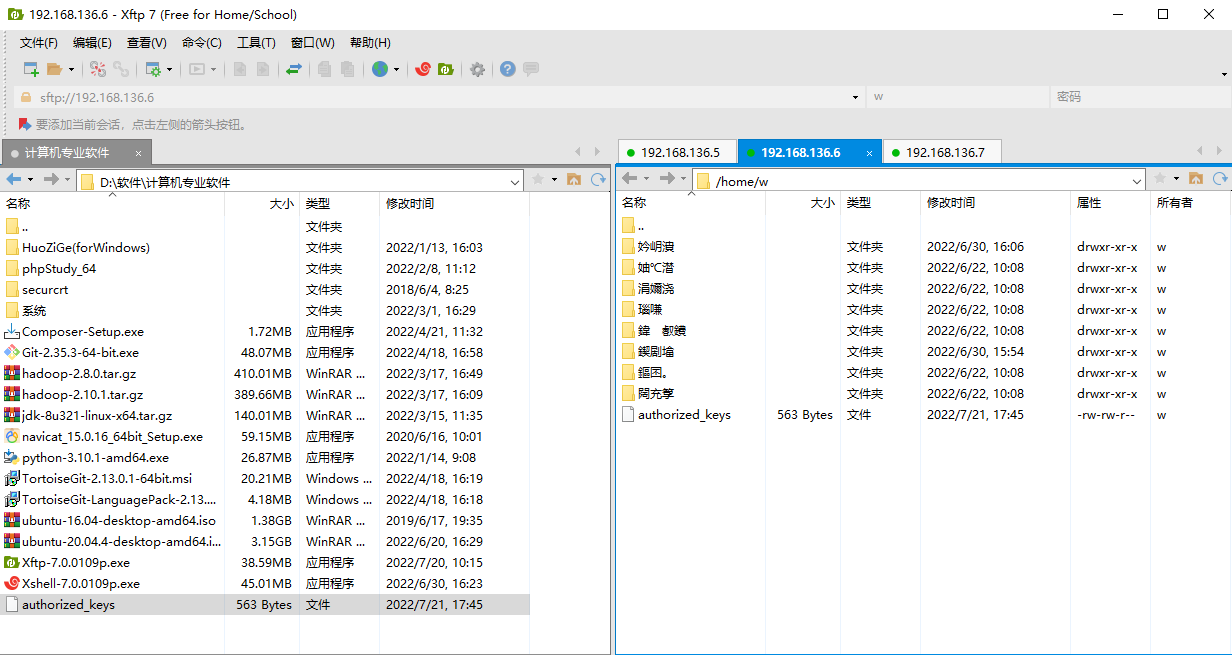1232x655 pixels.
Task: Open the 文件(F) menu
Action: [x=39, y=43]
